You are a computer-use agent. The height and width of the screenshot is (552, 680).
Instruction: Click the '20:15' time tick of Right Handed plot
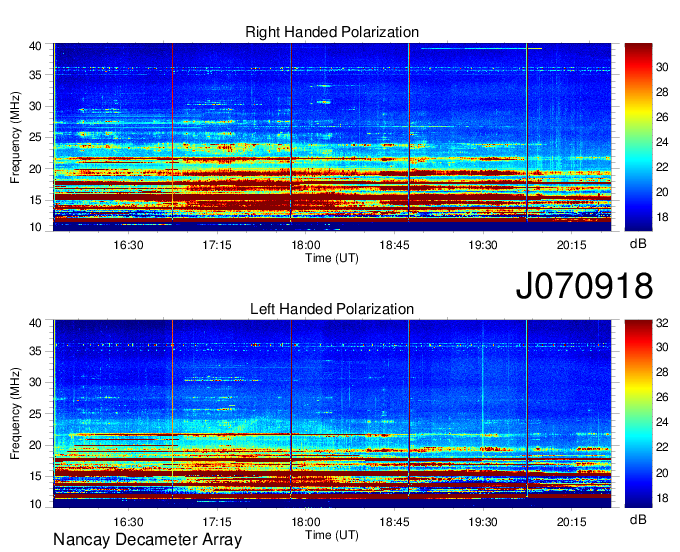[x=572, y=245]
